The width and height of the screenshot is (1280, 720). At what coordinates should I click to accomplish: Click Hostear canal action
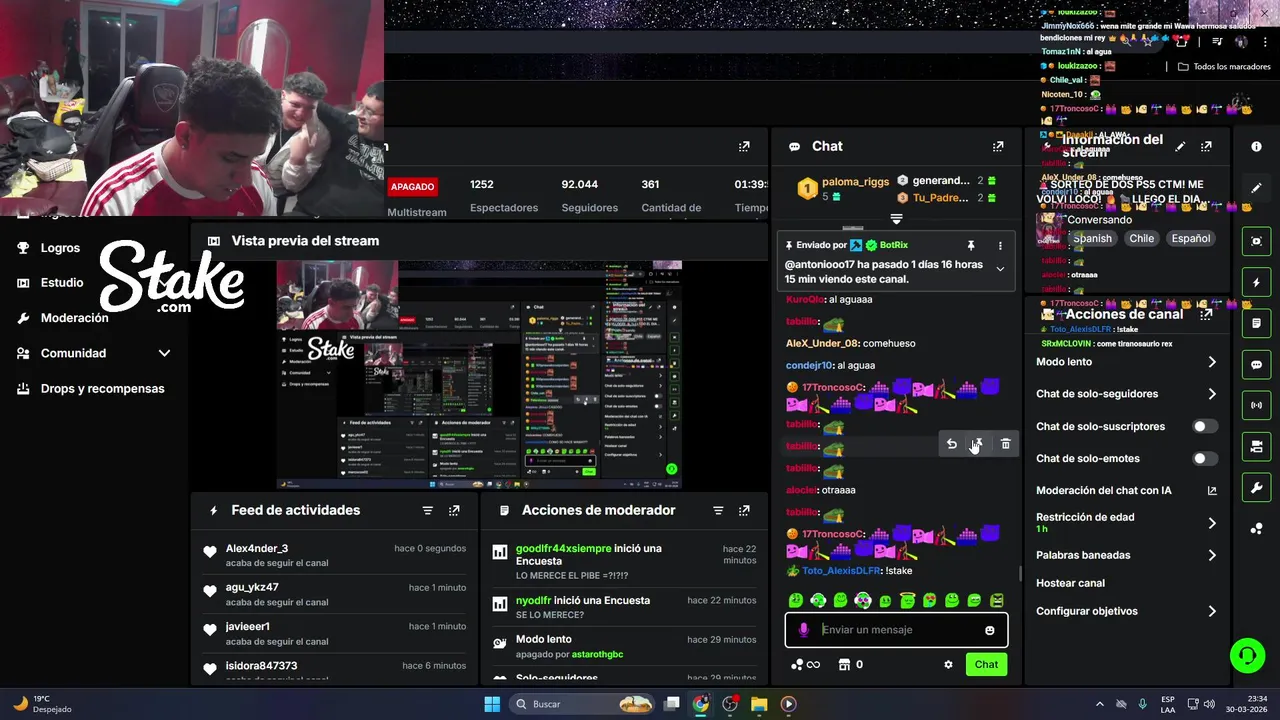tap(1070, 583)
